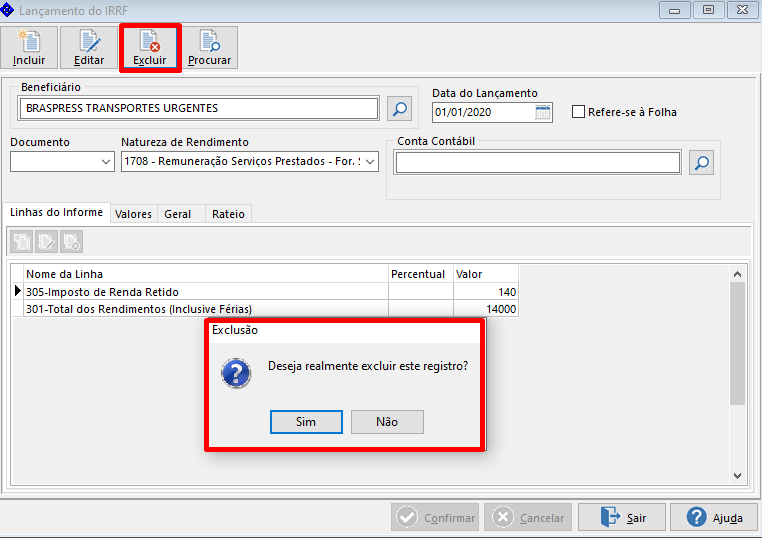Click the application icon in title bar
The width and height of the screenshot is (762, 538).
tap(7, 10)
